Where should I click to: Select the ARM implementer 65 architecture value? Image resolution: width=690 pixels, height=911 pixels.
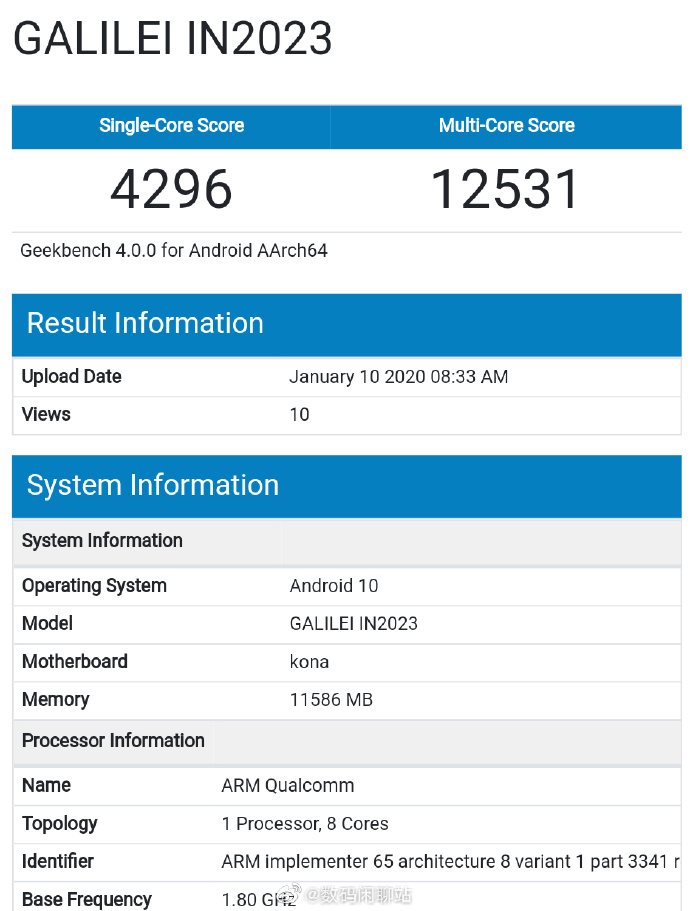451,862
